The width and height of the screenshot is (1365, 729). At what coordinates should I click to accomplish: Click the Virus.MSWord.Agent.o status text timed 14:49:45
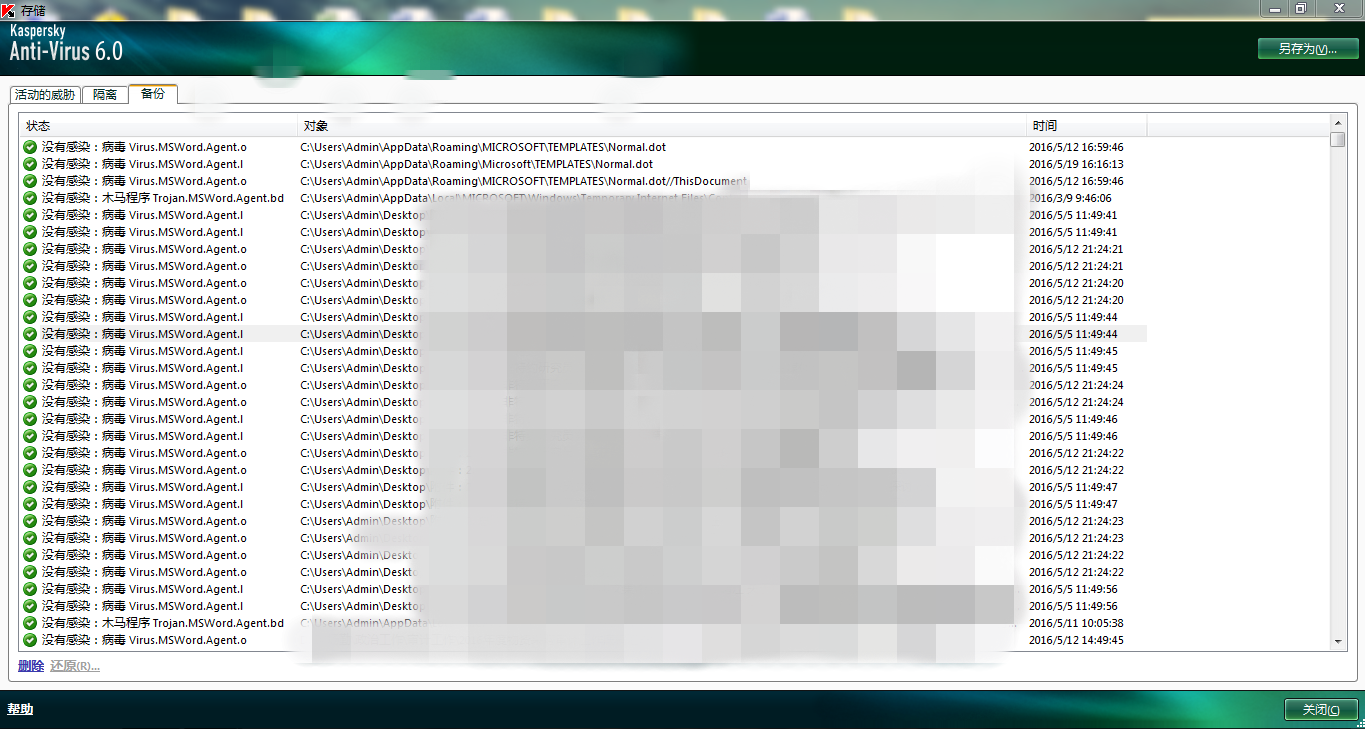144,640
